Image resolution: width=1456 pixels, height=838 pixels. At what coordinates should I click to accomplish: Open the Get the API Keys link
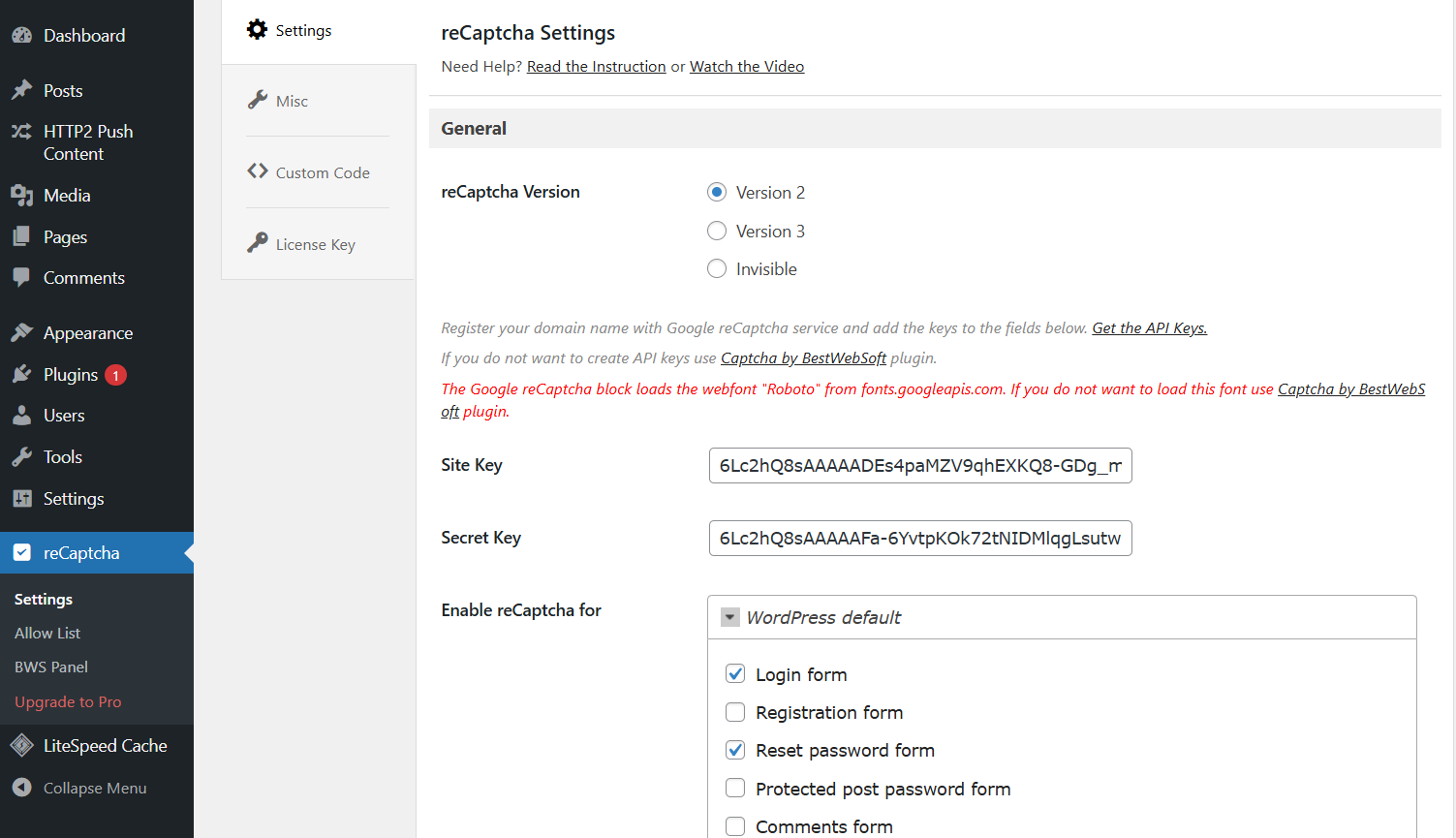[x=1148, y=327]
